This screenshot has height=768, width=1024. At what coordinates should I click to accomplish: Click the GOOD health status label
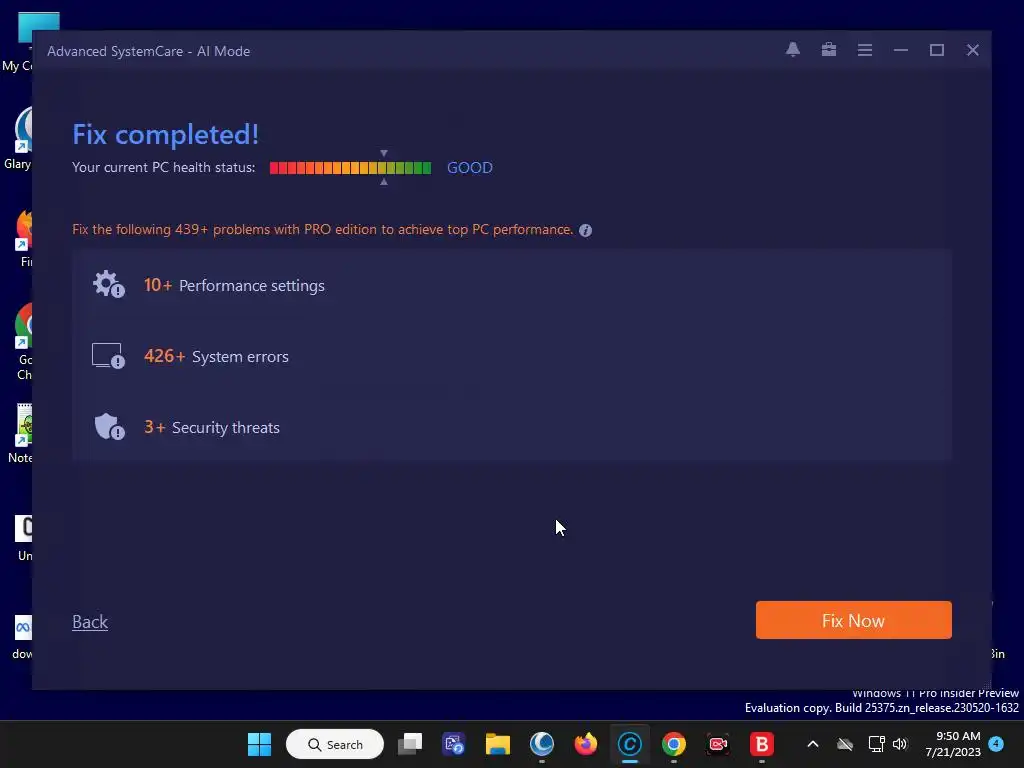click(x=470, y=168)
